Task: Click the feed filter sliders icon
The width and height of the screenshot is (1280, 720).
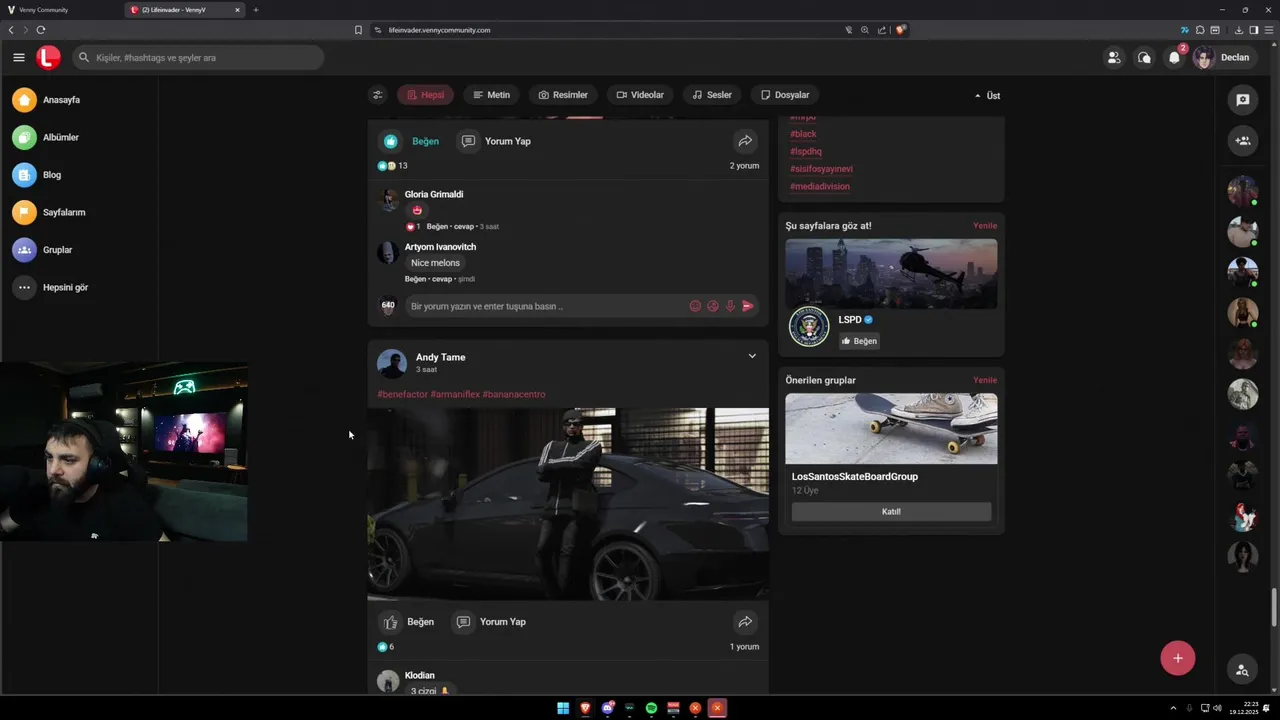Action: pyautogui.click(x=377, y=95)
